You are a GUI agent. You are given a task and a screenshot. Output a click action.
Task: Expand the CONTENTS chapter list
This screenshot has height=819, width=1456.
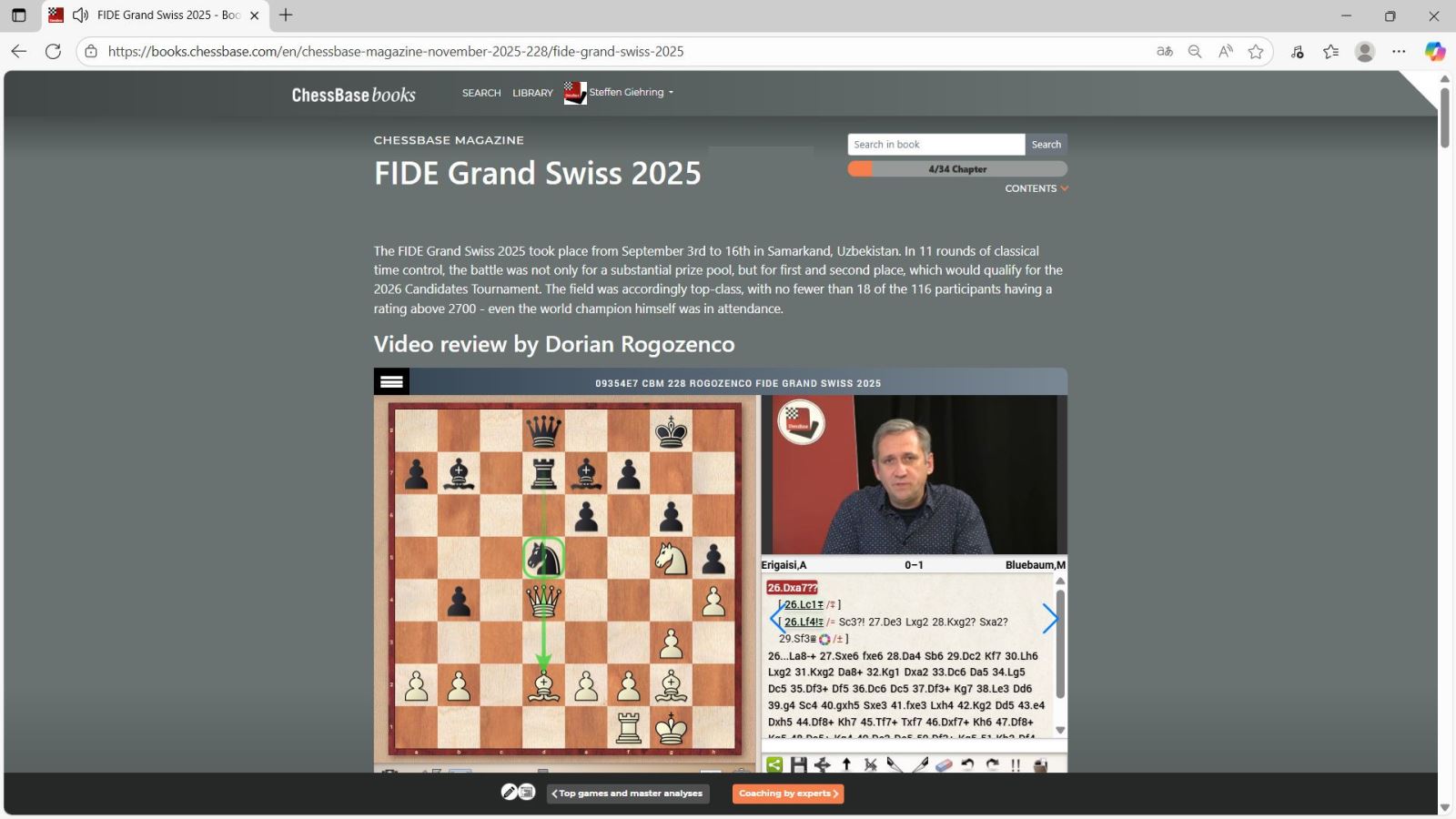point(1036,188)
